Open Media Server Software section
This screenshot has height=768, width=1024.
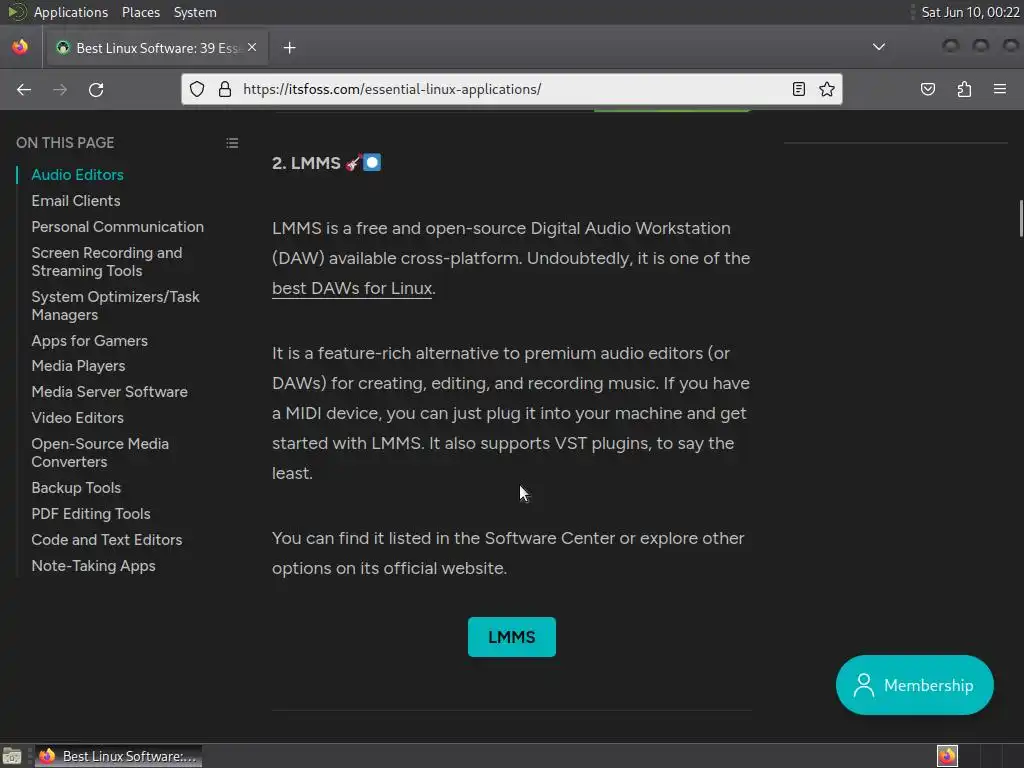tap(109, 392)
